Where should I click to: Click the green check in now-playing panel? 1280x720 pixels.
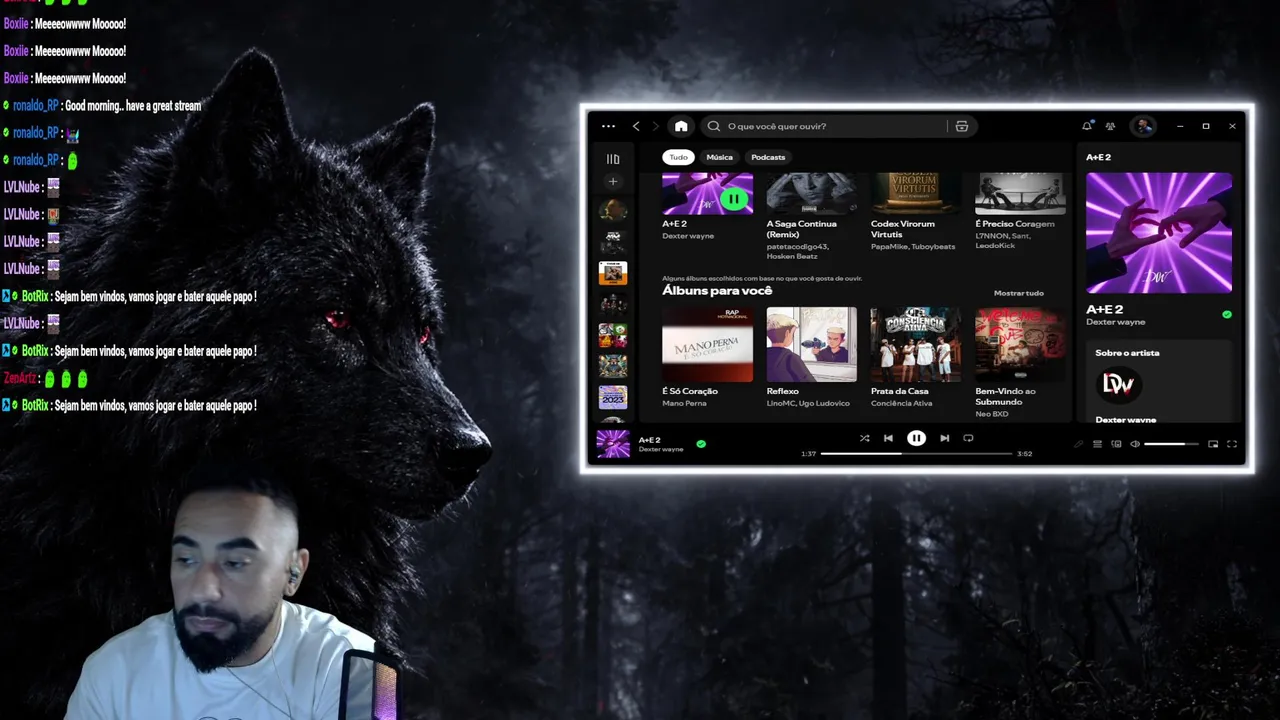pyautogui.click(x=1227, y=314)
